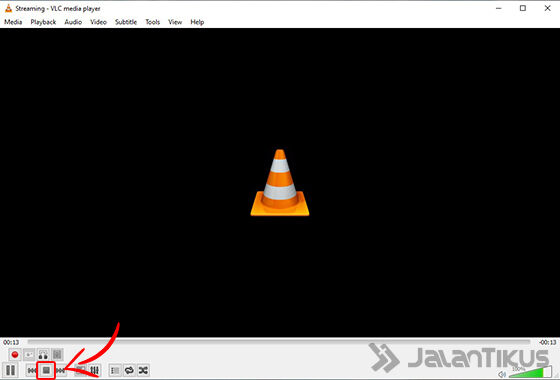The width and height of the screenshot is (560, 380).
Task: Click the playback seek bar
Action: coord(279,342)
